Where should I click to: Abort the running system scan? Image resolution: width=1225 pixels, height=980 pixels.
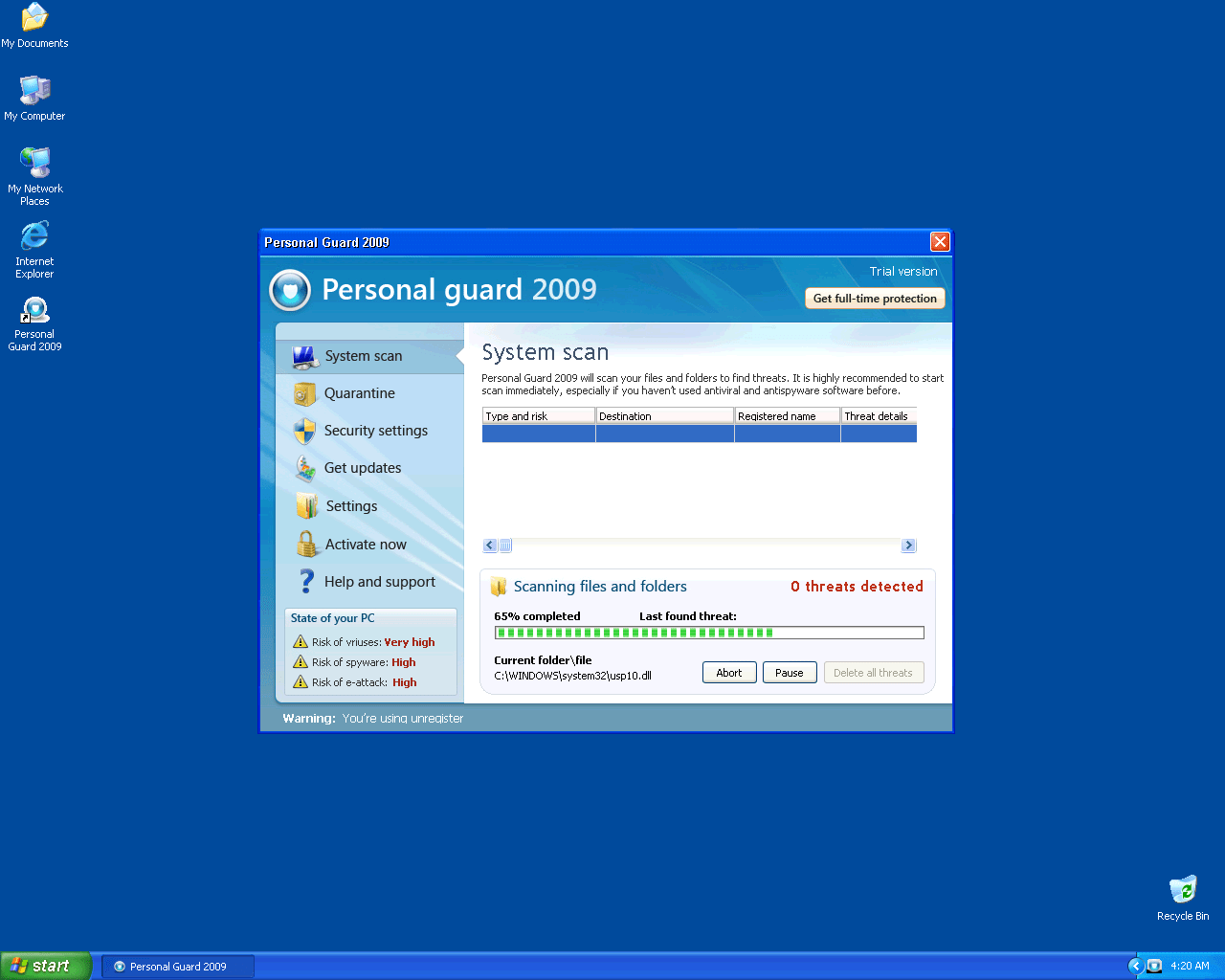coord(729,673)
